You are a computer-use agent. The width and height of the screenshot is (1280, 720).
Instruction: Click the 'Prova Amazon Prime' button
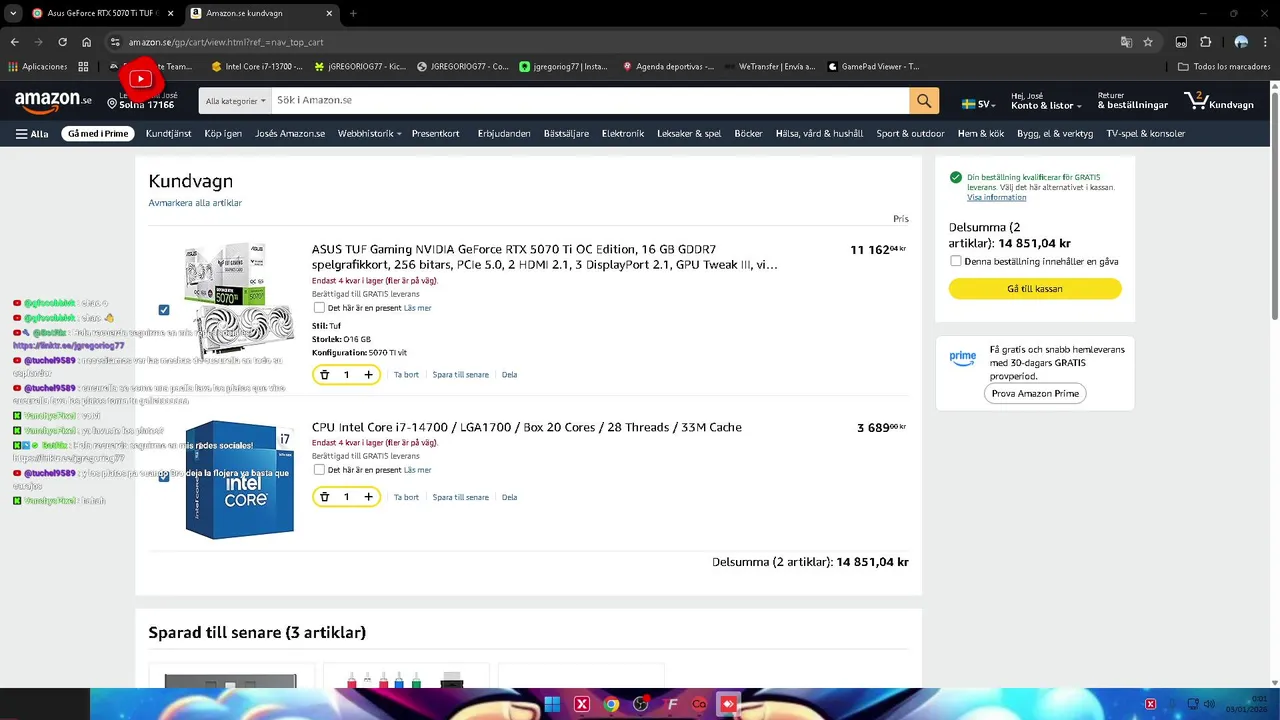(1035, 394)
